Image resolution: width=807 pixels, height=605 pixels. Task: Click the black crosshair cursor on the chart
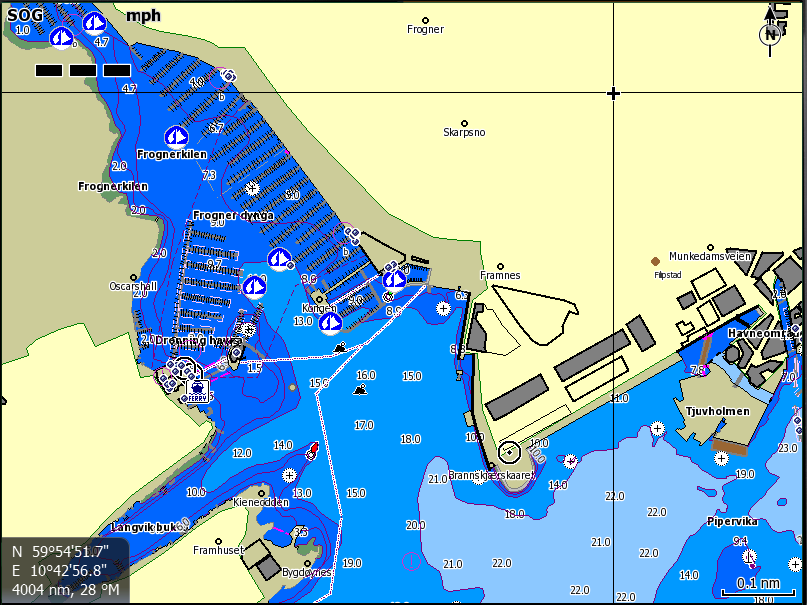click(x=613, y=93)
